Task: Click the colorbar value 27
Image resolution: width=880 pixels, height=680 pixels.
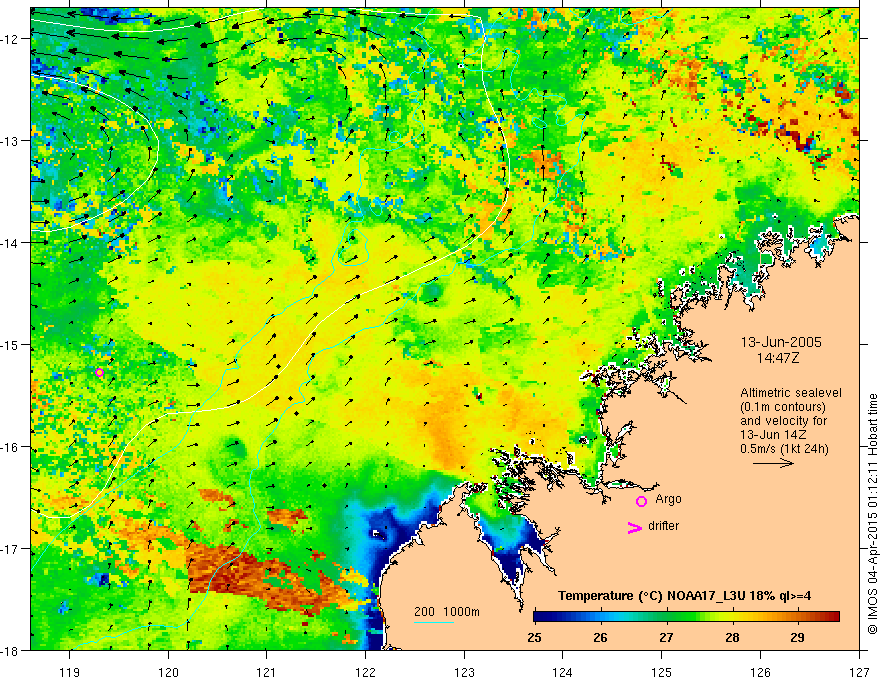Action: click(x=666, y=637)
